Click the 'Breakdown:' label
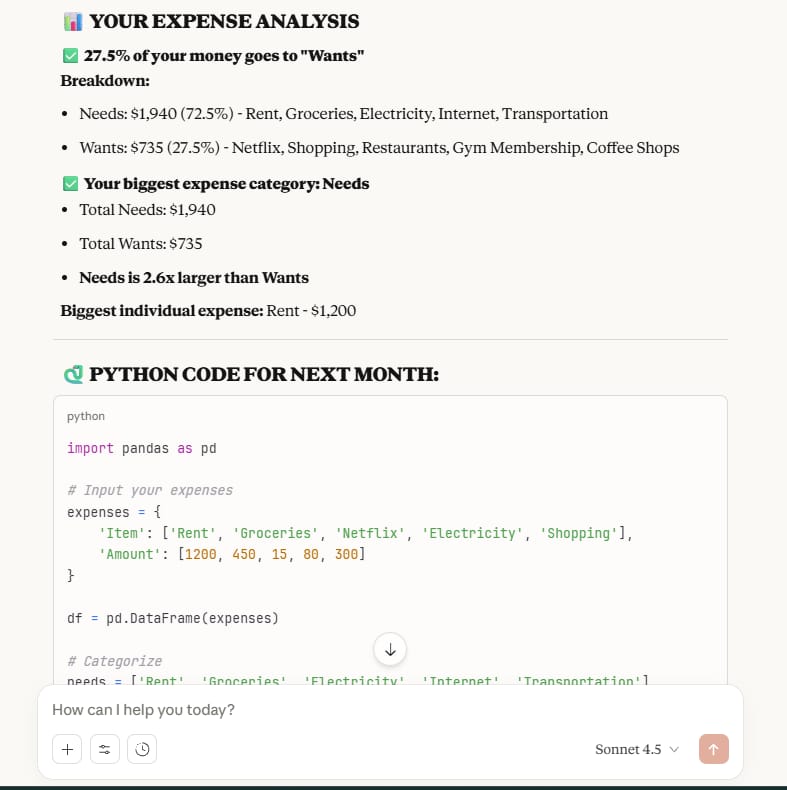 pos(105,81)
